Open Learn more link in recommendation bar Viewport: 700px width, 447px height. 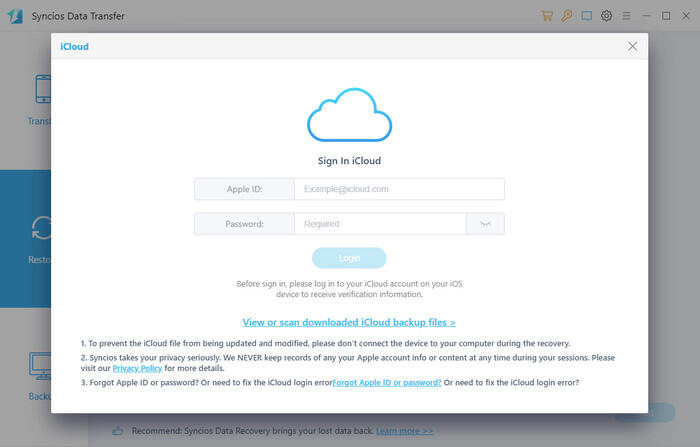(404, 431)
